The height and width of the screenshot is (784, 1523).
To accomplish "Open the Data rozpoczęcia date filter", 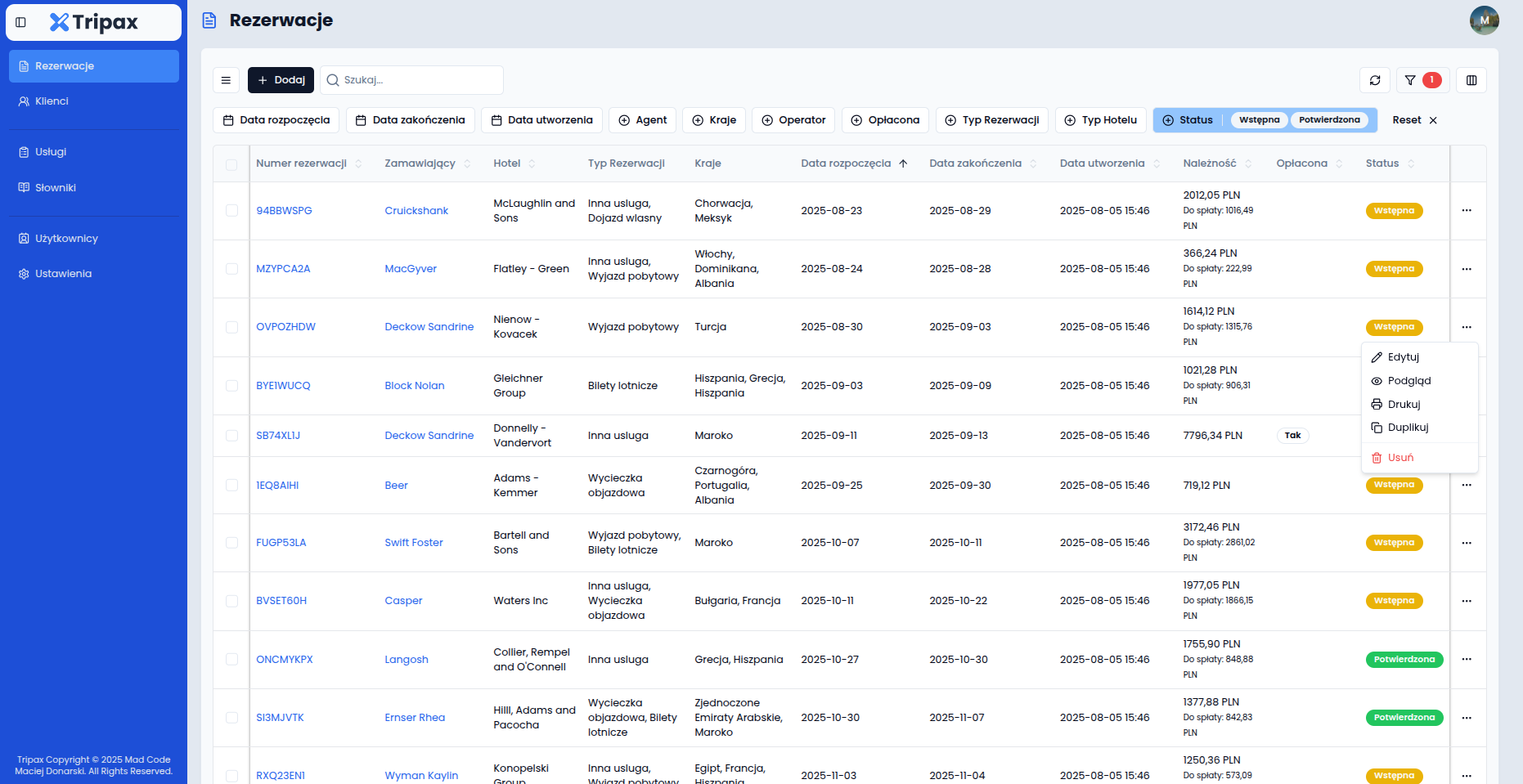I will point(276,120).
